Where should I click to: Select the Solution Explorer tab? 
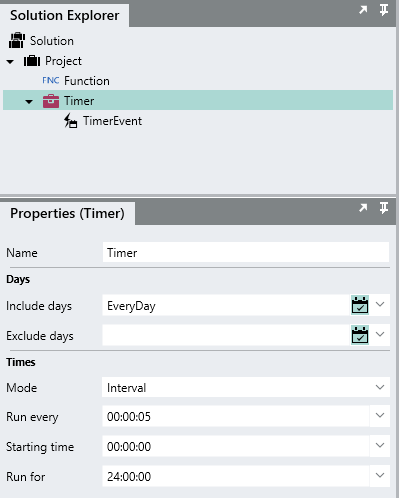pos(65,15)
